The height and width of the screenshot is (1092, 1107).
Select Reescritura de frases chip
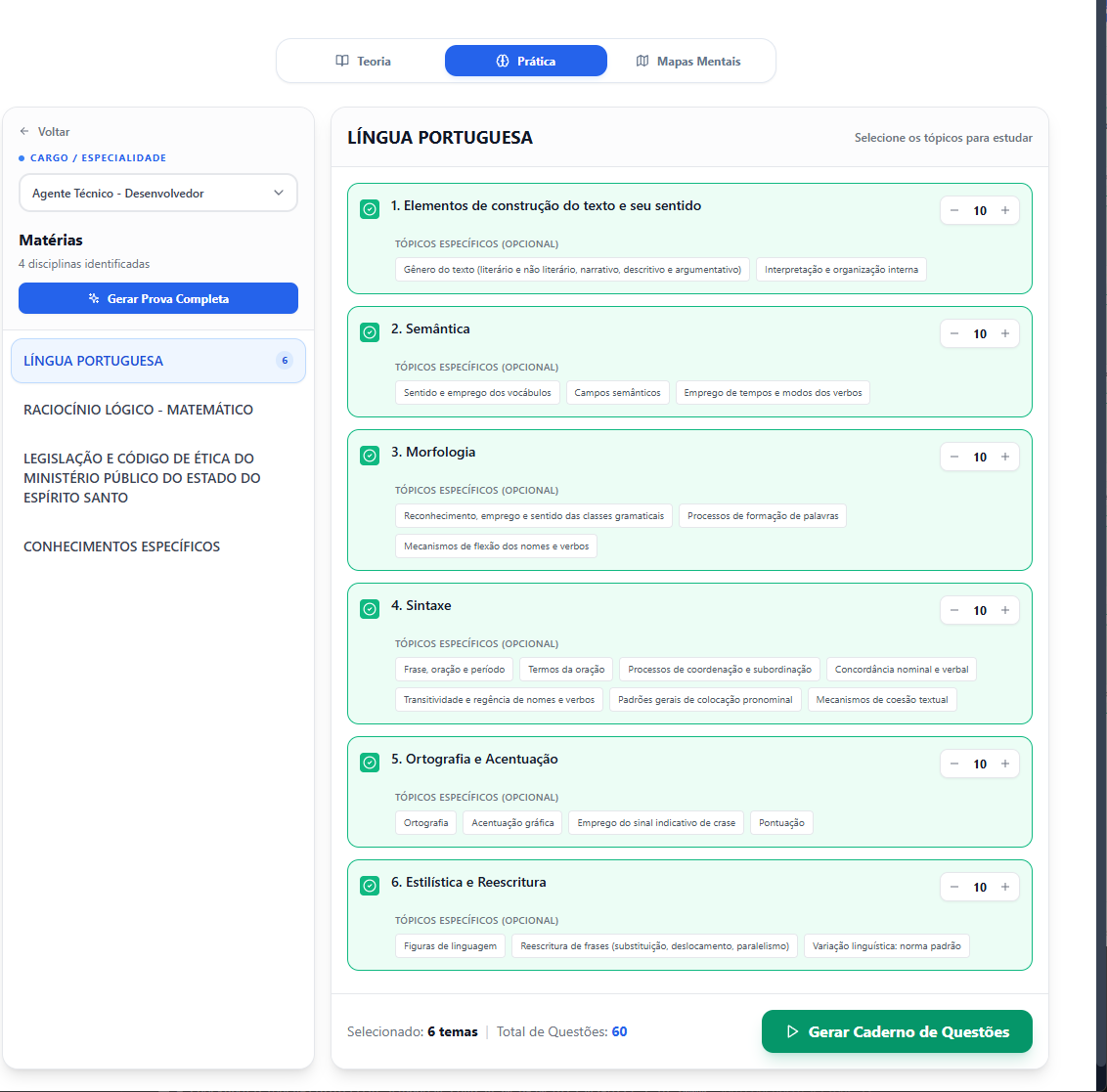click(654, 946)
